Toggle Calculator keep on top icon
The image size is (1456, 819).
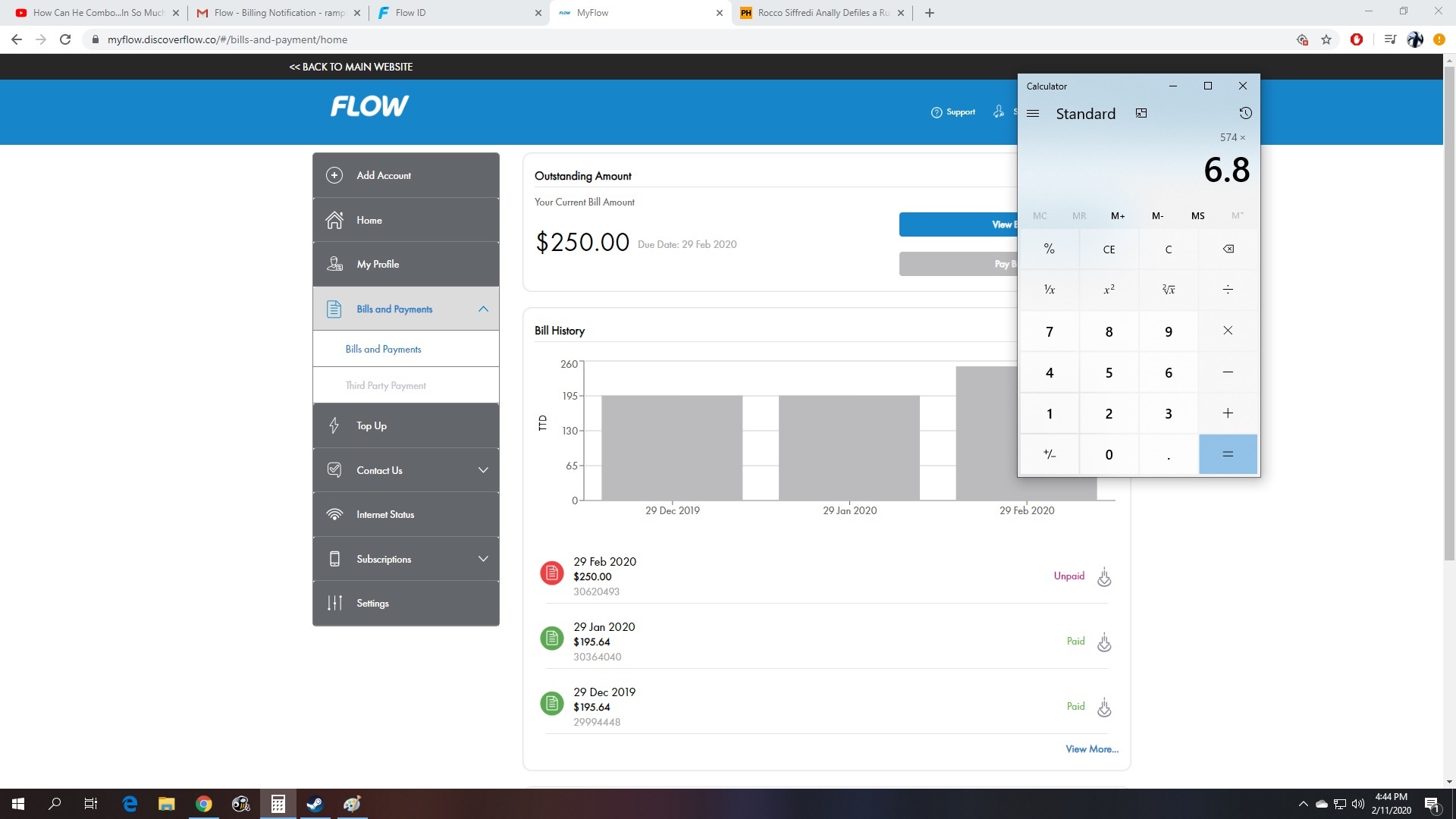(x=1141, y=114)
